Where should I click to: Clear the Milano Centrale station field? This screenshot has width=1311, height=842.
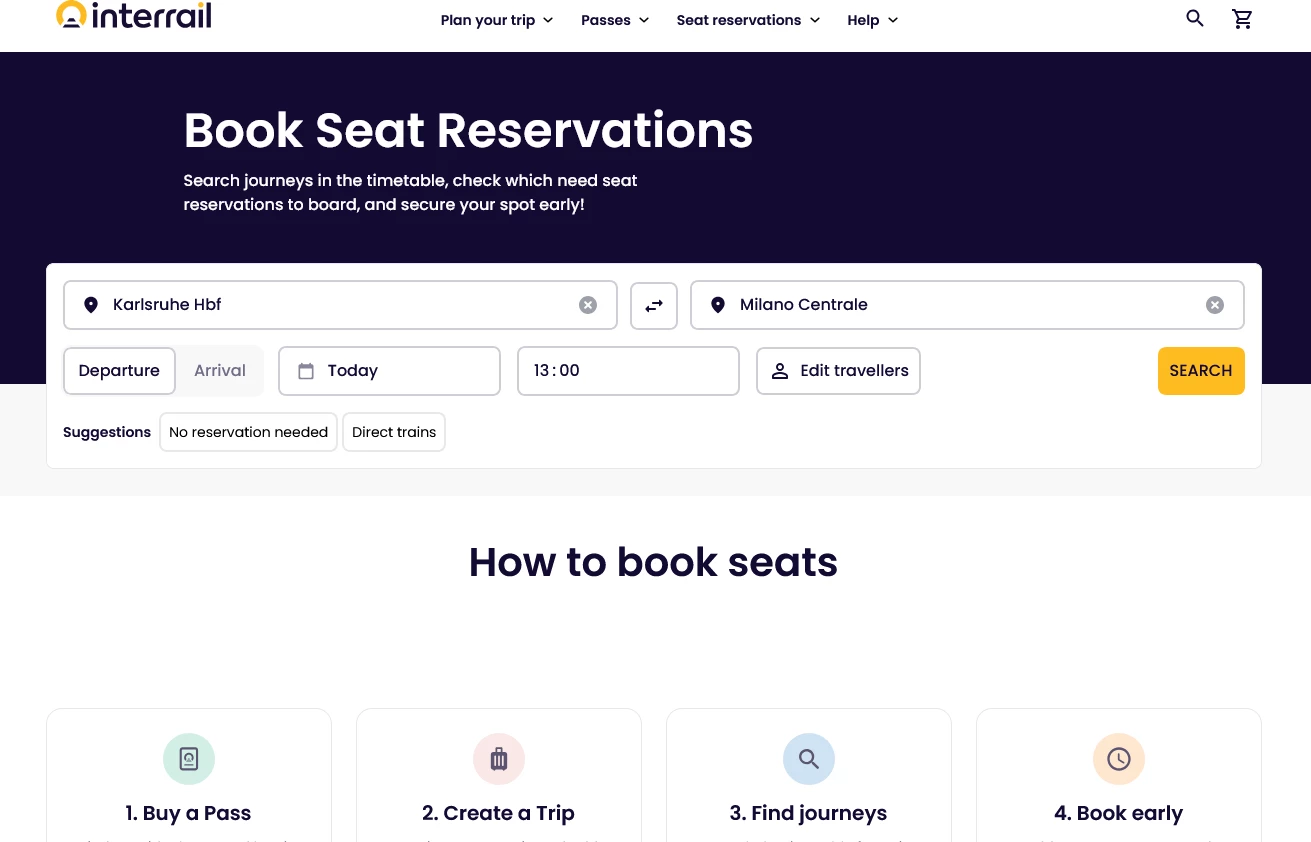(x=1215, y=305)
